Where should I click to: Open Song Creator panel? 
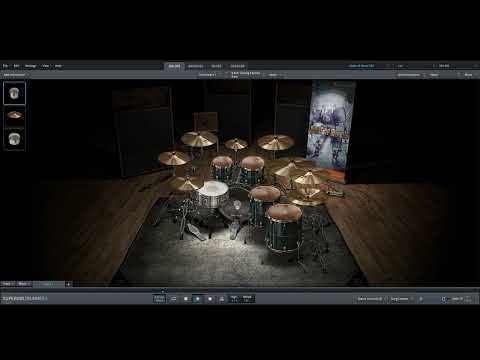coord(400,299)
